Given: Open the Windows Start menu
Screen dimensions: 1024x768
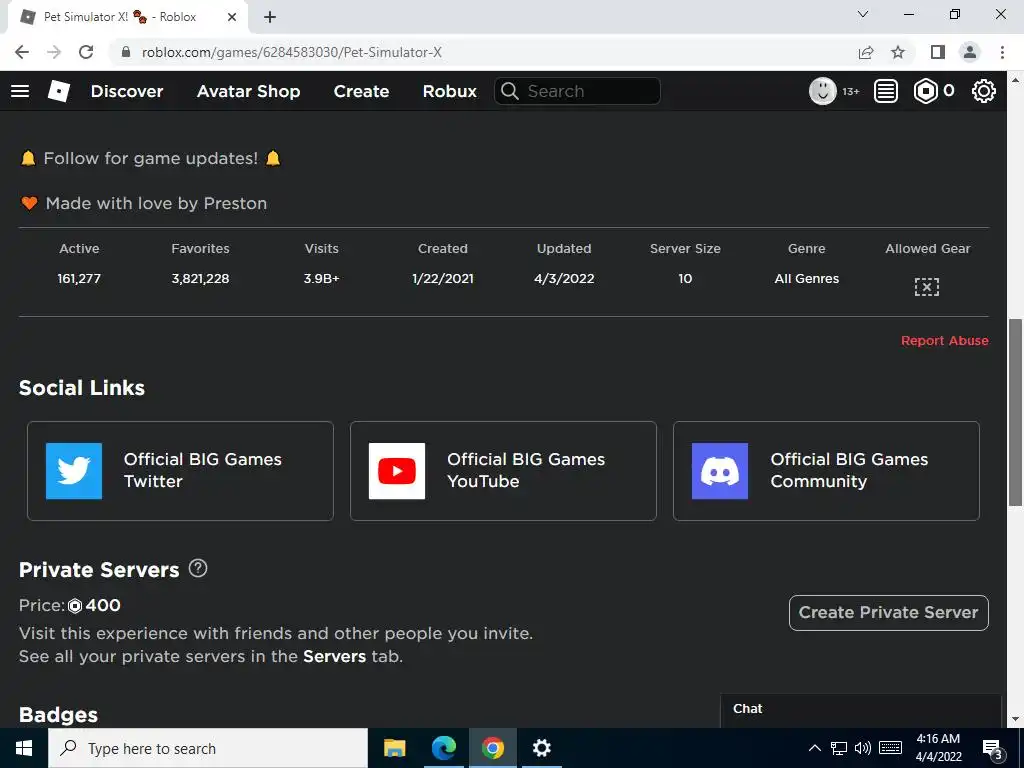Looking at the screenshot, I should click(24, 748).
